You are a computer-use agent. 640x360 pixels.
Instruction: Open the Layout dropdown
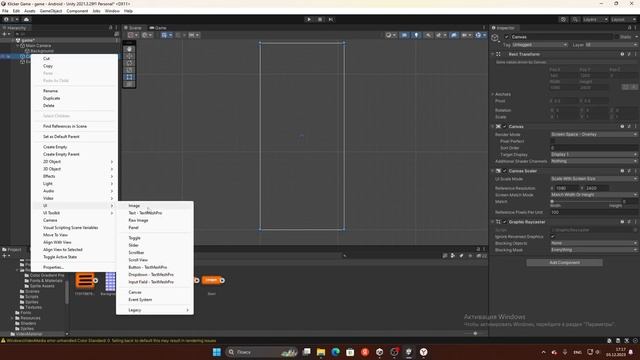click(623, 20)
